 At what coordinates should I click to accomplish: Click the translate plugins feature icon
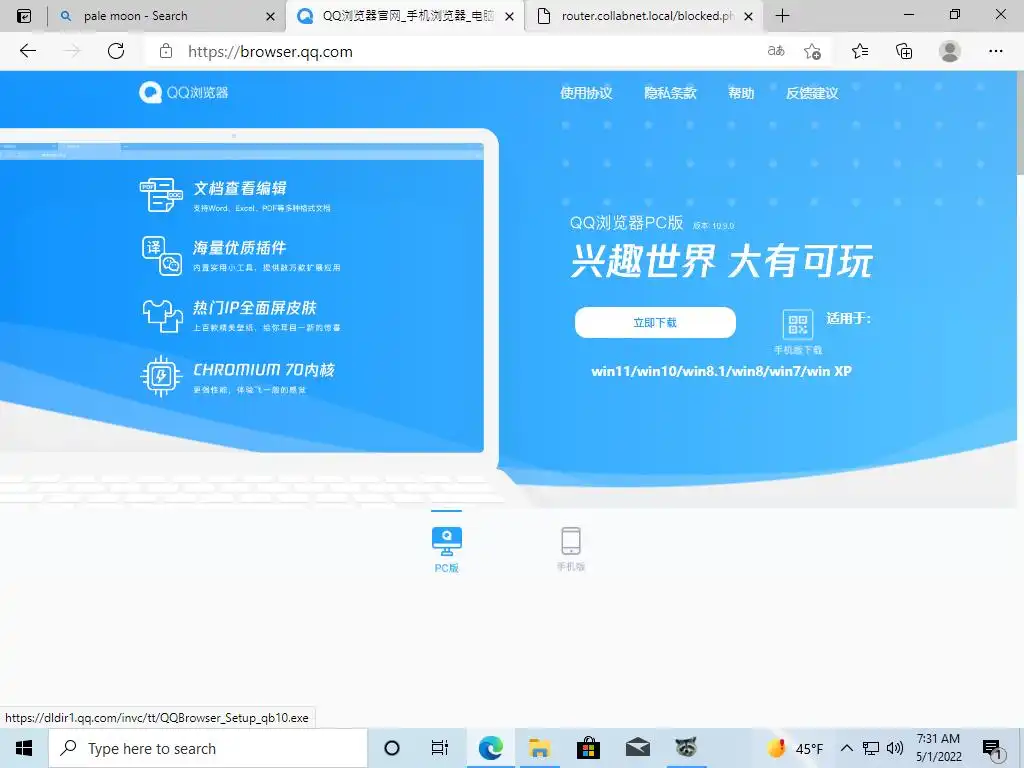pyautogui.click(x=161, y=256)
